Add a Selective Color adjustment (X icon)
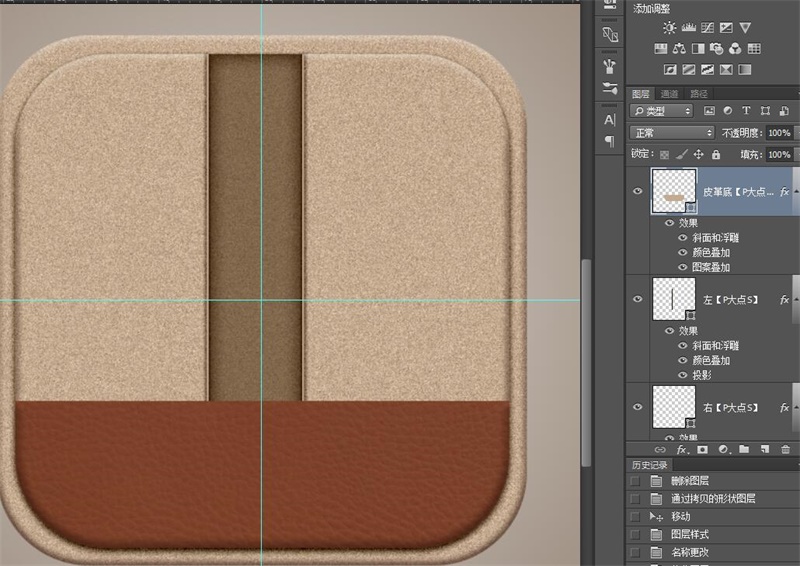 (x=726, y=69)
